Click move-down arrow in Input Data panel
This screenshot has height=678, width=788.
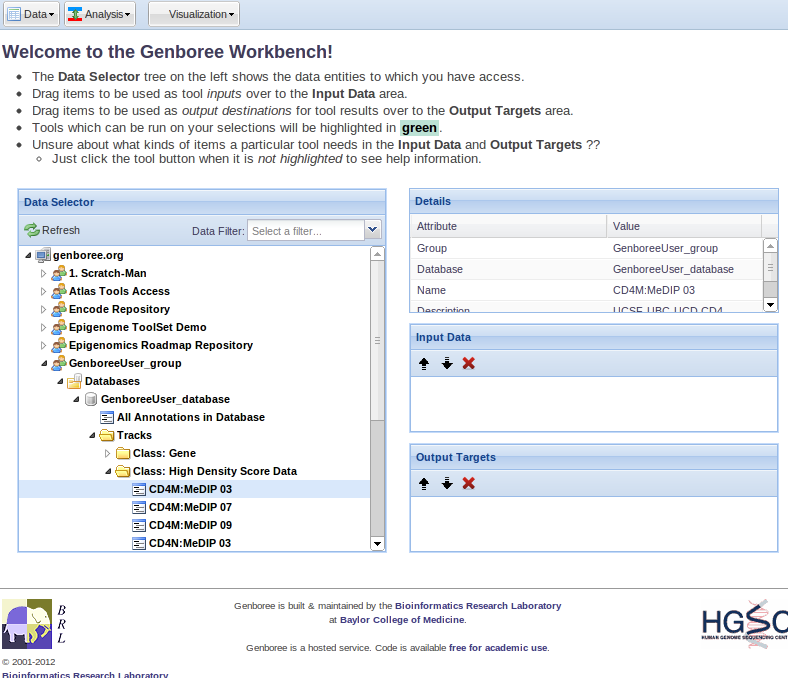[x=447, y=363]
